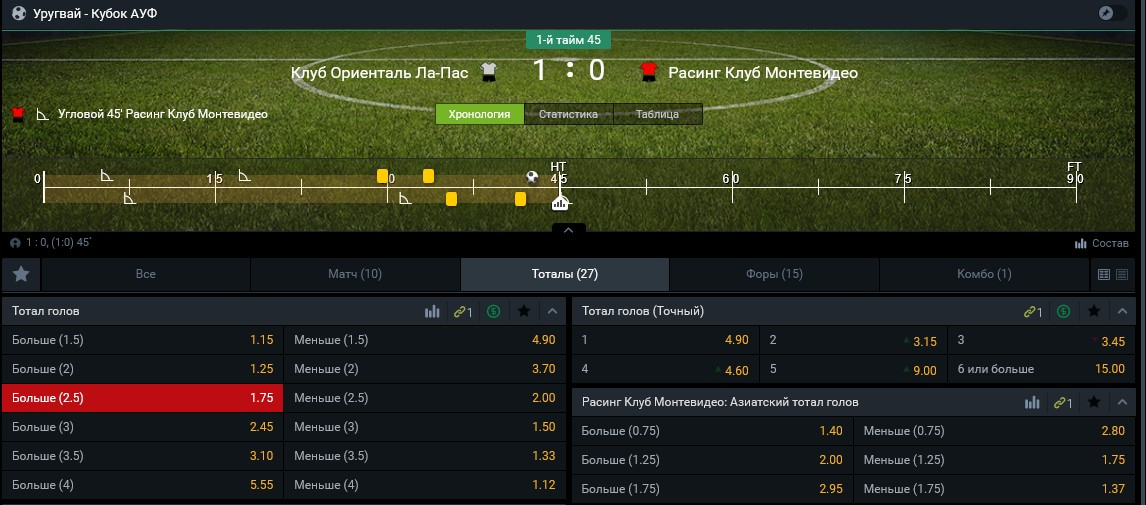Click green cash-out icon in Тотал голов (Точный) header

pos(1064,312)
